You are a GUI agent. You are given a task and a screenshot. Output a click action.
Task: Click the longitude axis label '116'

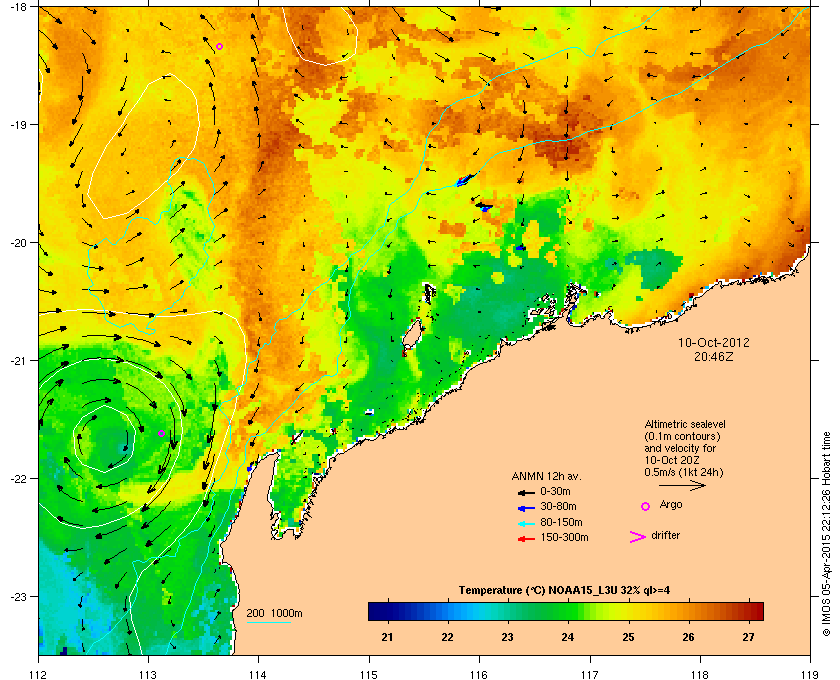click(479, 675)
